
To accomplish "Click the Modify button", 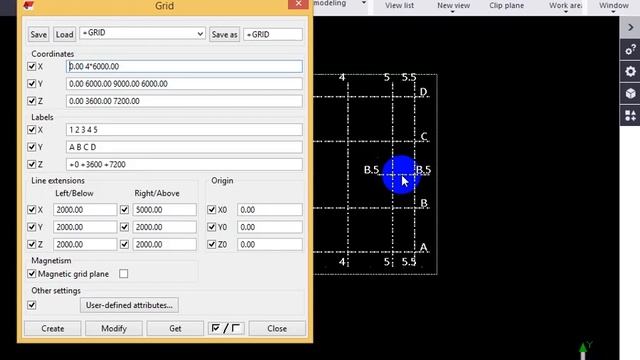I will click(x=114, y=329).
